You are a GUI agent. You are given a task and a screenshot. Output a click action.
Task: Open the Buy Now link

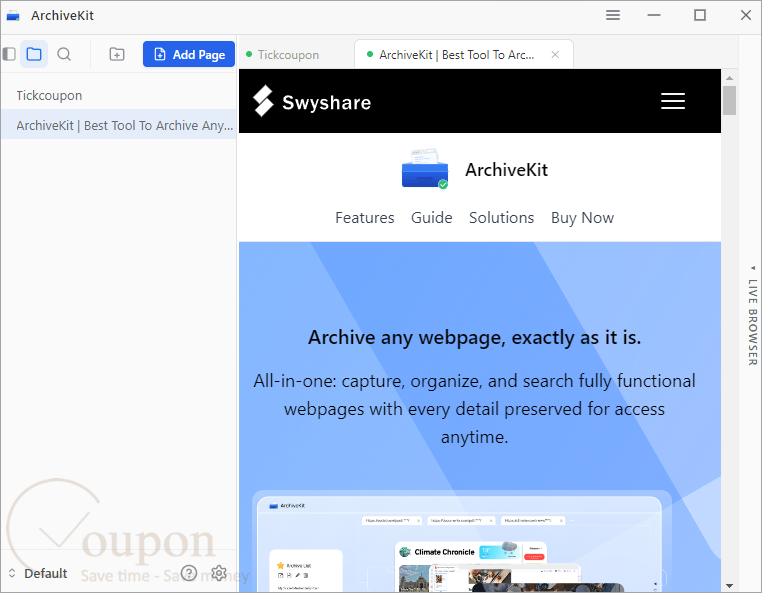point(582,218)
